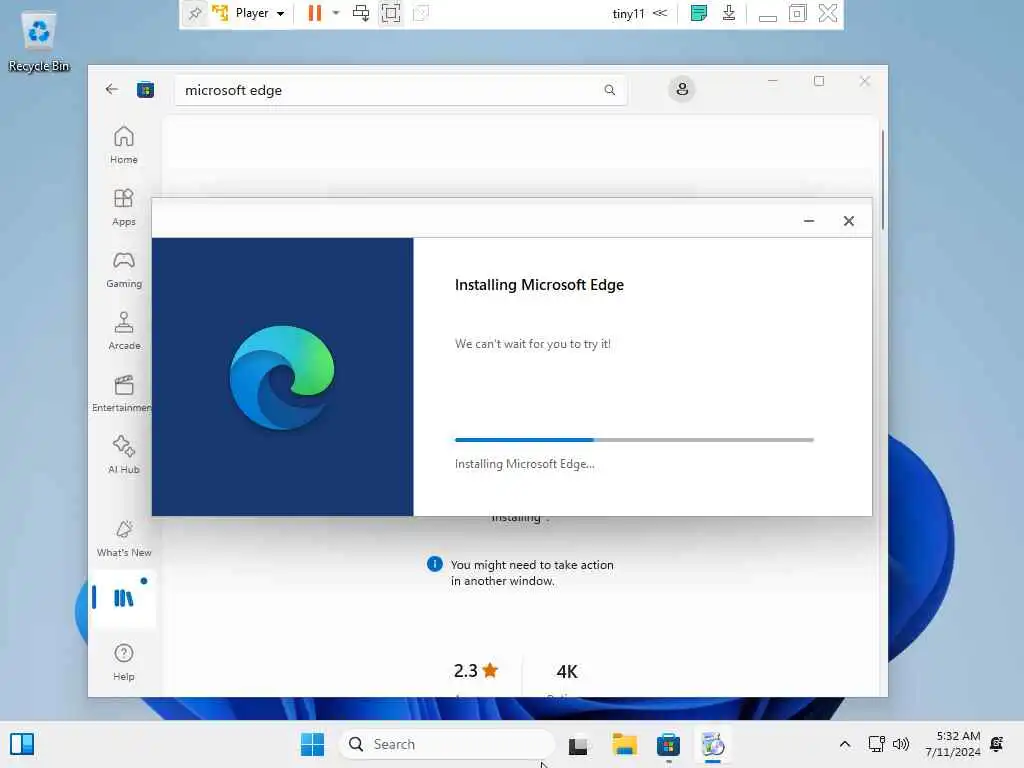Collapse the tiny11 toolbar chevrons
The width and height of the screenshot is (1024, 768).
coord(660,13)
